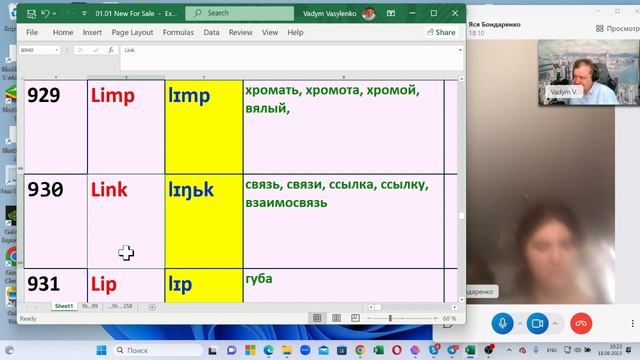The image size is (640, 360).
Task: Select cell containing the word Lip
Action: point(126,286)
